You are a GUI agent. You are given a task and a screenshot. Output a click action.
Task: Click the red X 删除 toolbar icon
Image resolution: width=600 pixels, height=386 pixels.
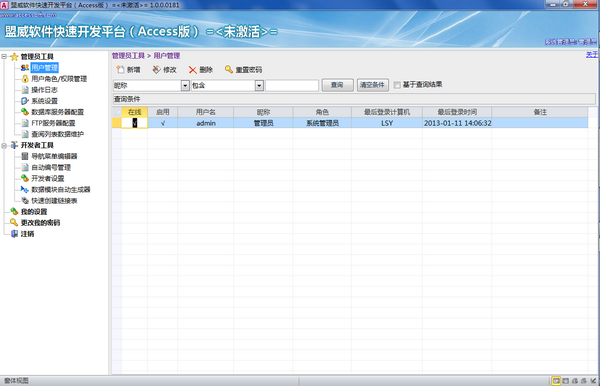[x=192, y=70]
